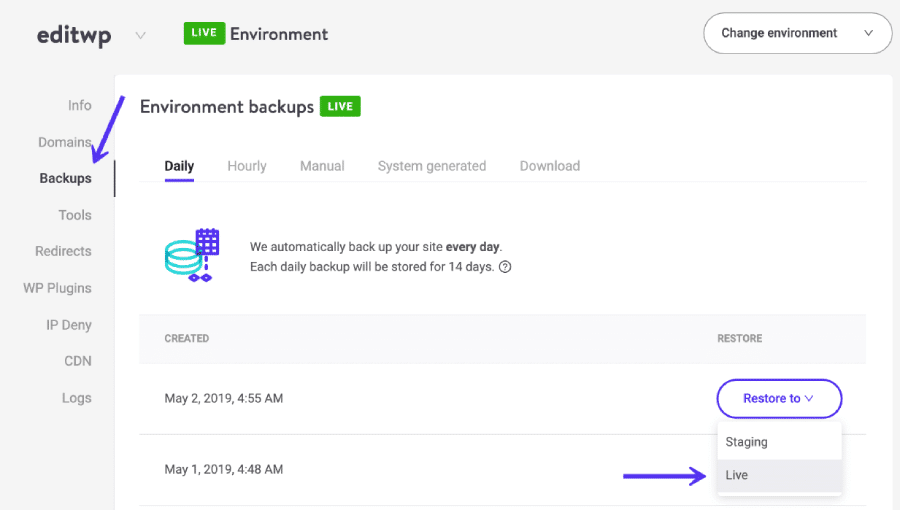Navigate to Redirects in sidebar

click(63, 251)
